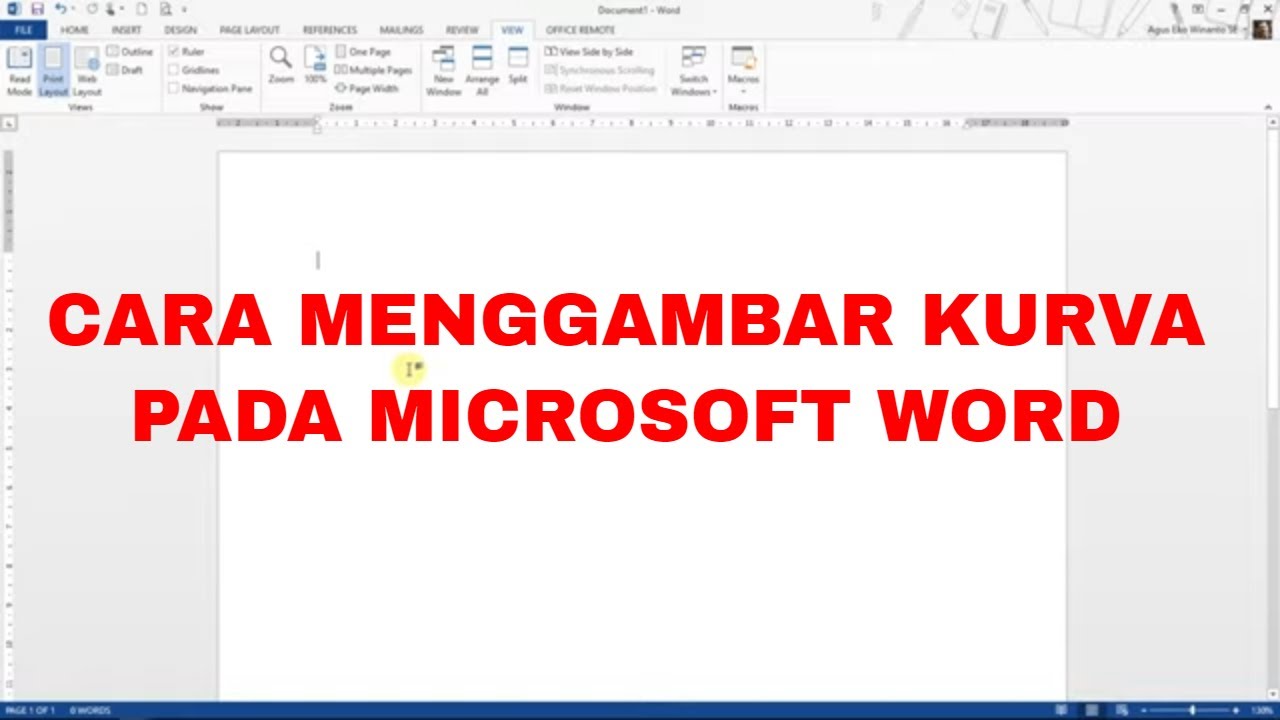Save document from Quick Access Toolbar

(x=37, y=9)
